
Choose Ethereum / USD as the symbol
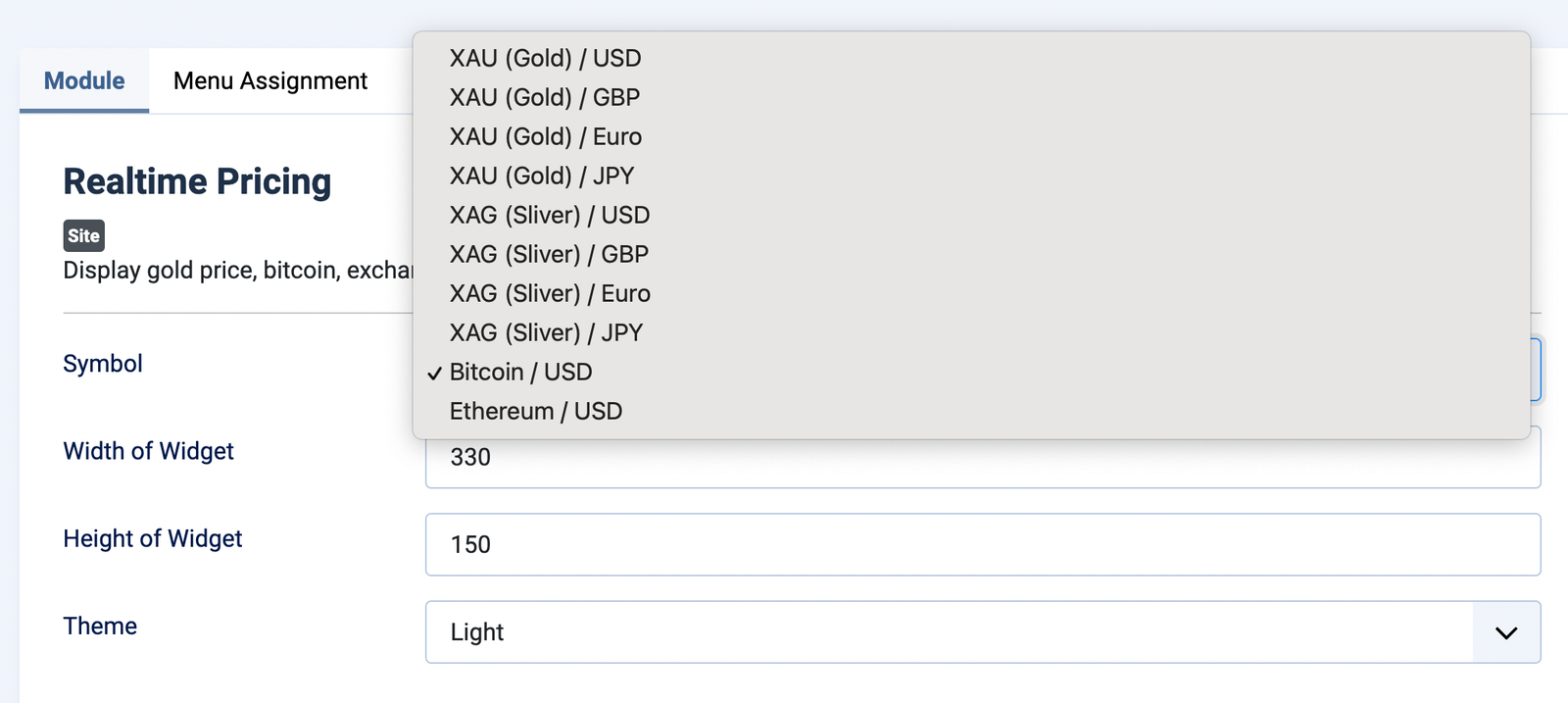[535, 411]
